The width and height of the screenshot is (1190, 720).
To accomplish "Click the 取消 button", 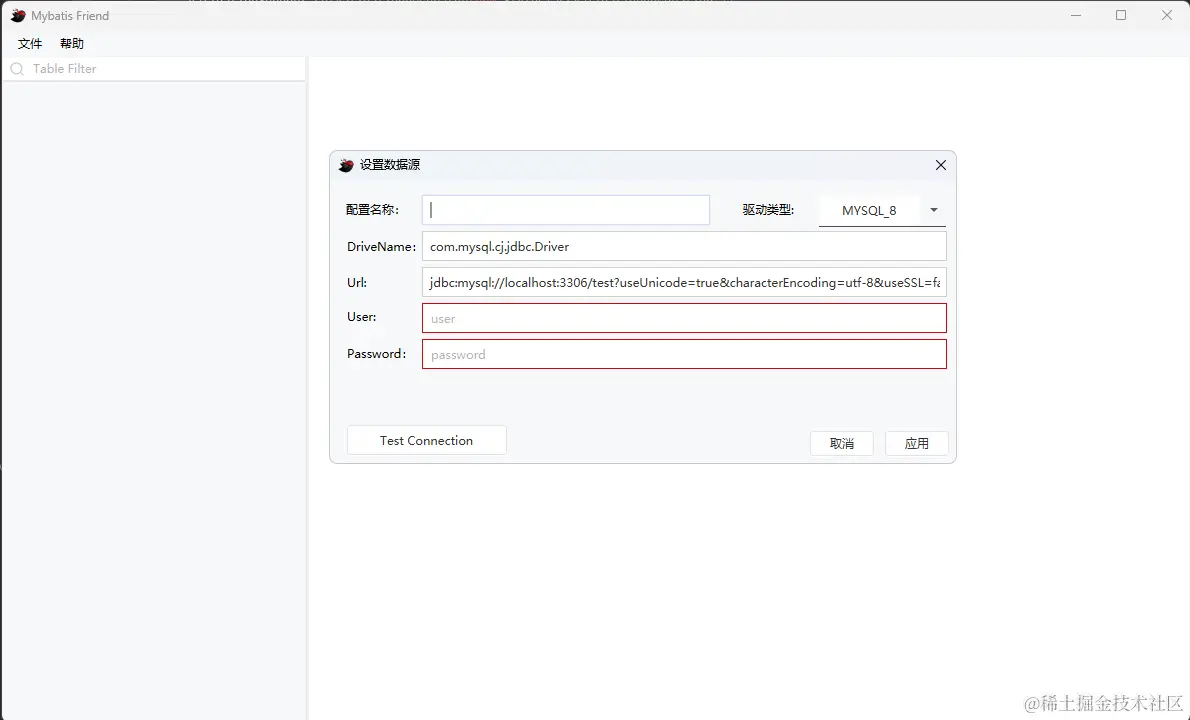I will point(842,443).
